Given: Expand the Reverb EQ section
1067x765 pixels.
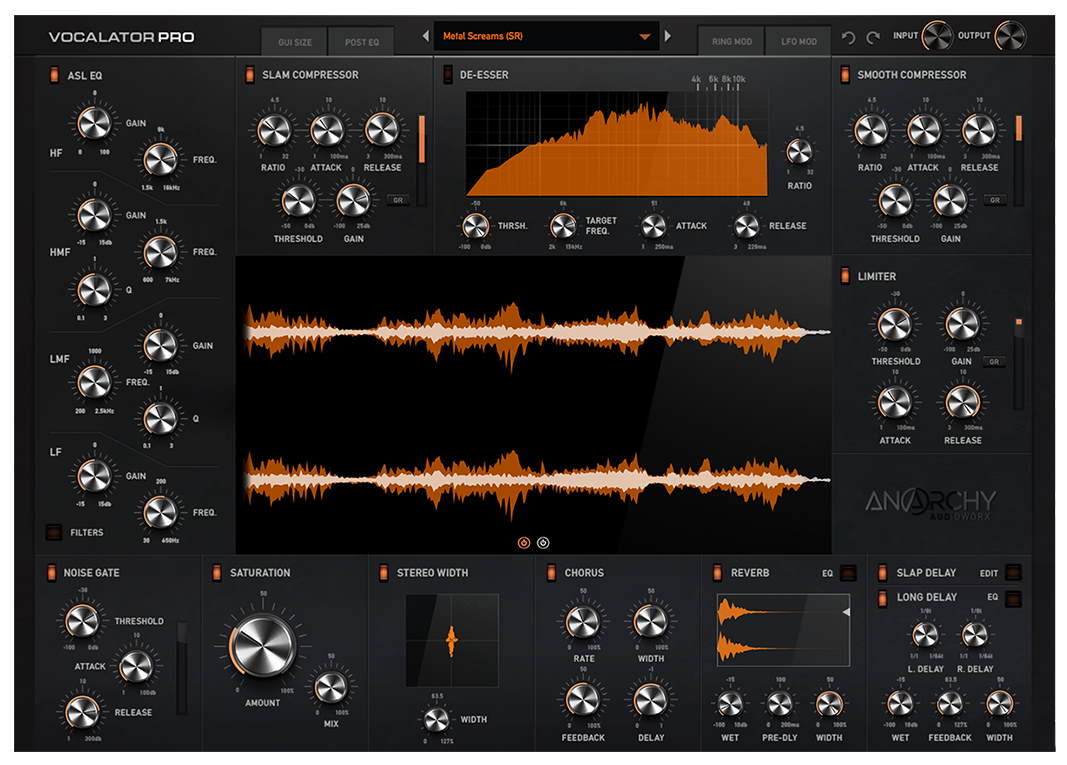Looking at the screenshot, I should pos(847,573).
